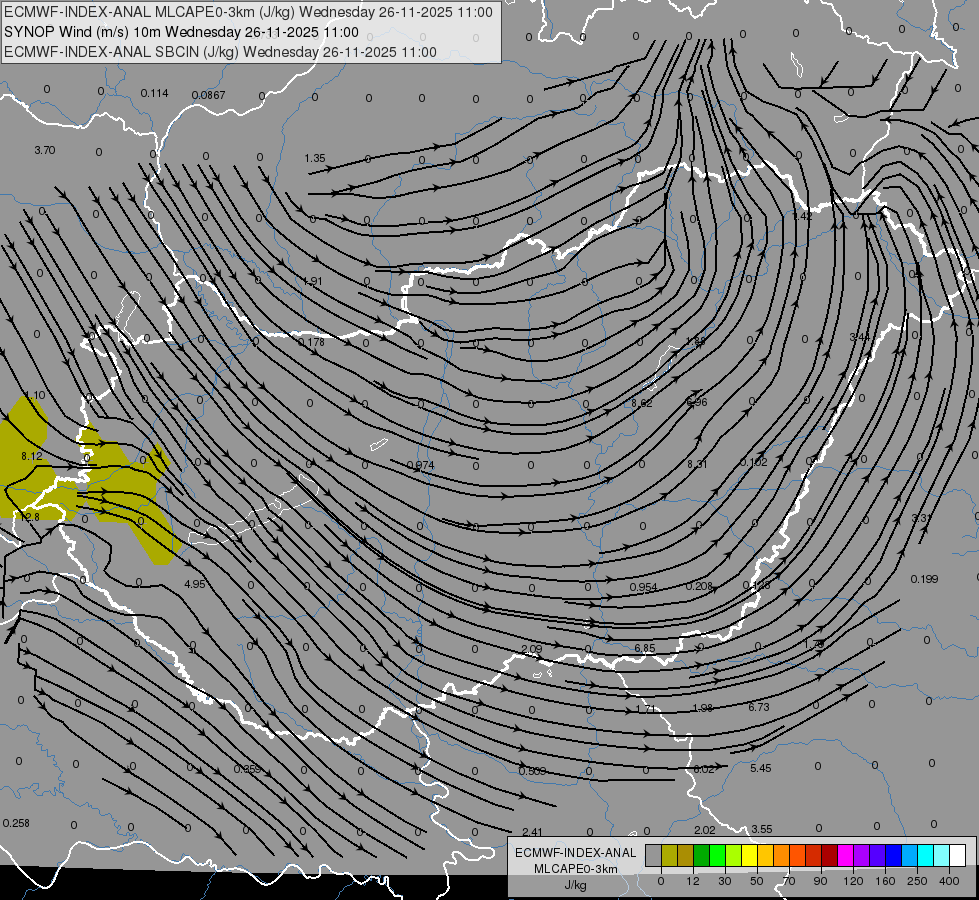This screenshot has height=900, width=979.
Task: Click the map value 3.70
Action: click(45, 151)
